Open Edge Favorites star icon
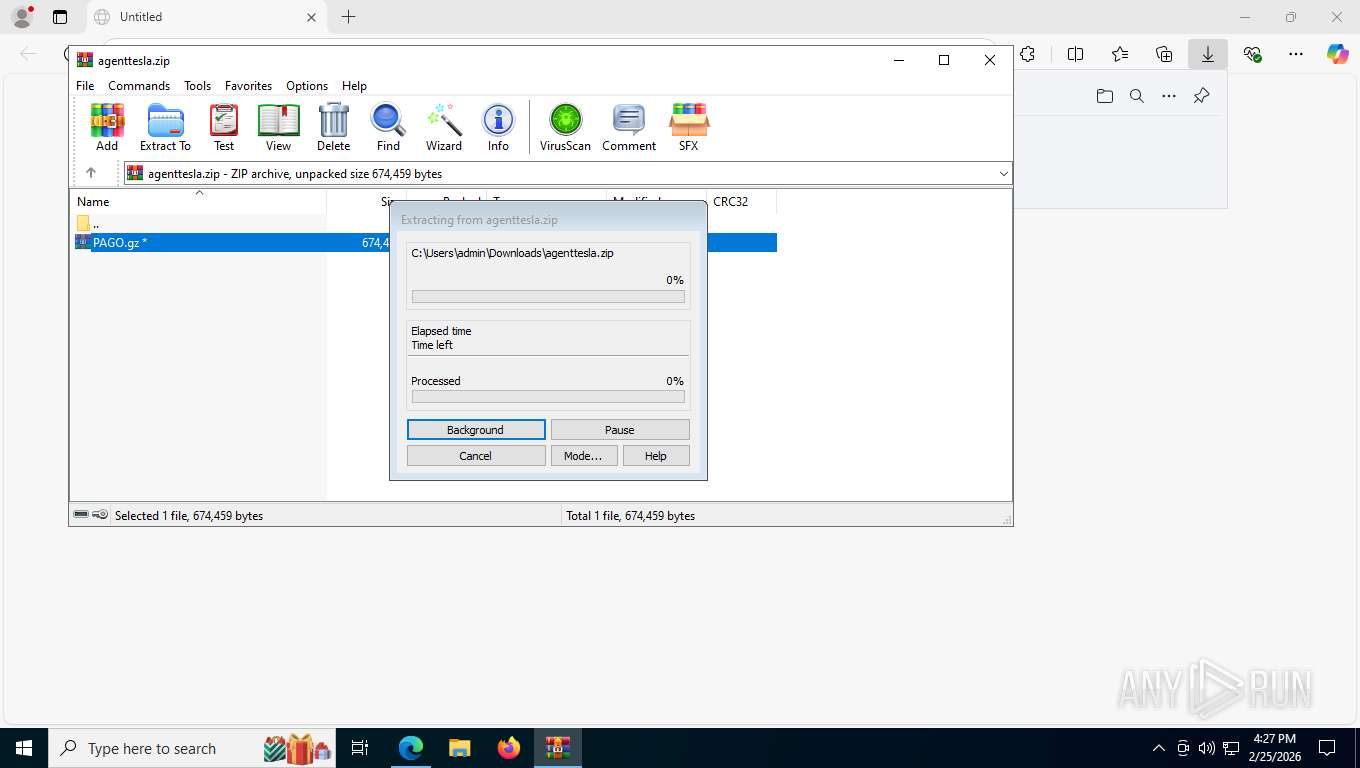This screenshot has width=1360, height=768. [x=1120, y=54]
